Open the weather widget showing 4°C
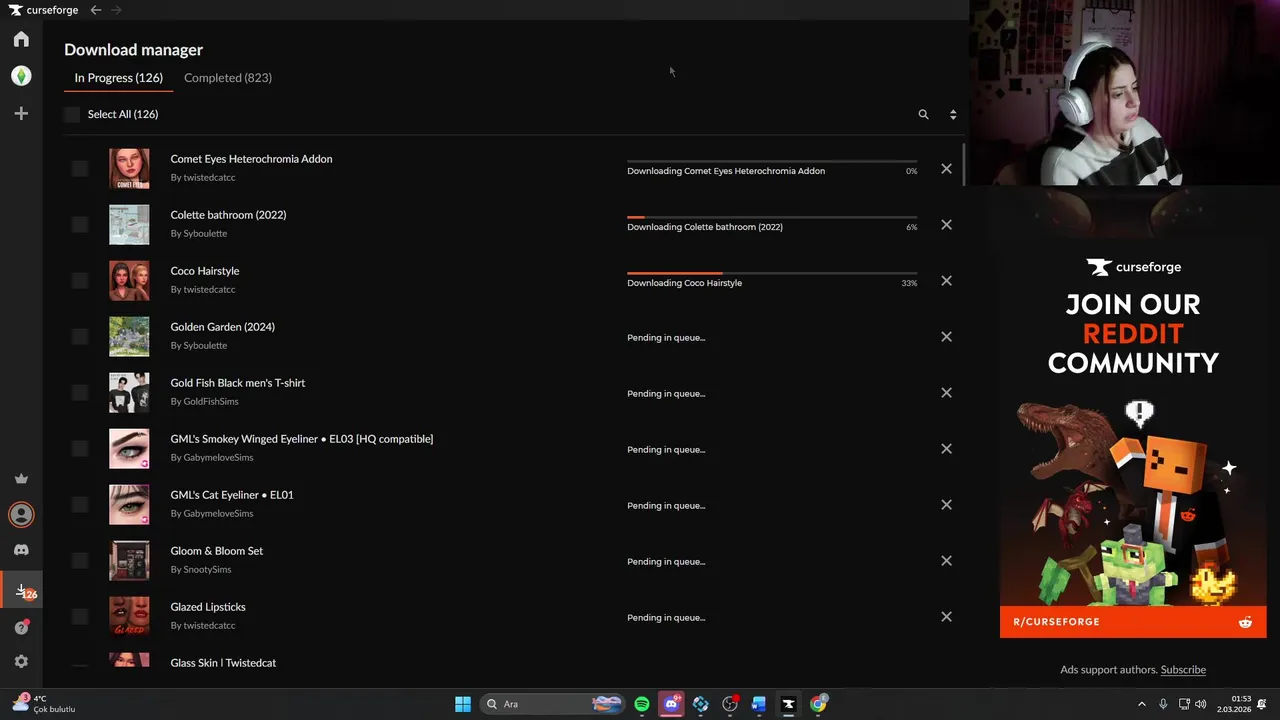 (x=44, y=704)
